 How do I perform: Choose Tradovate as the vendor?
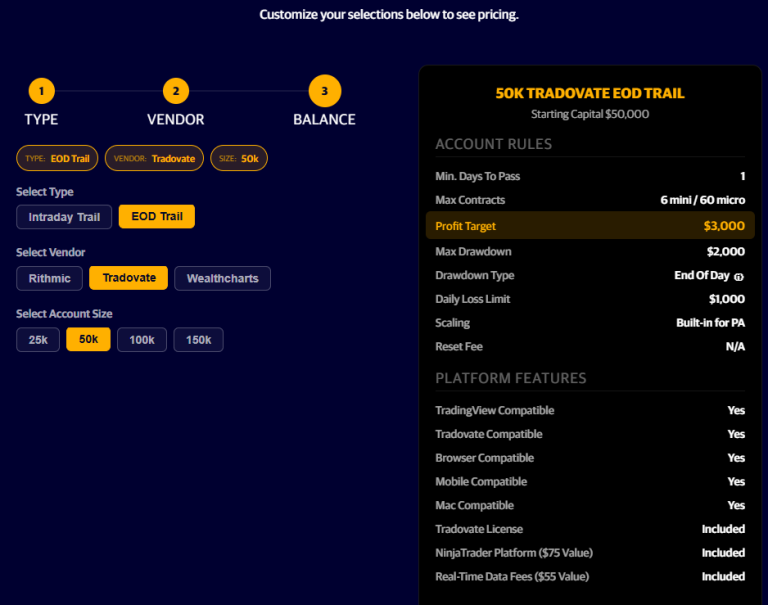[x=129, y=278]
